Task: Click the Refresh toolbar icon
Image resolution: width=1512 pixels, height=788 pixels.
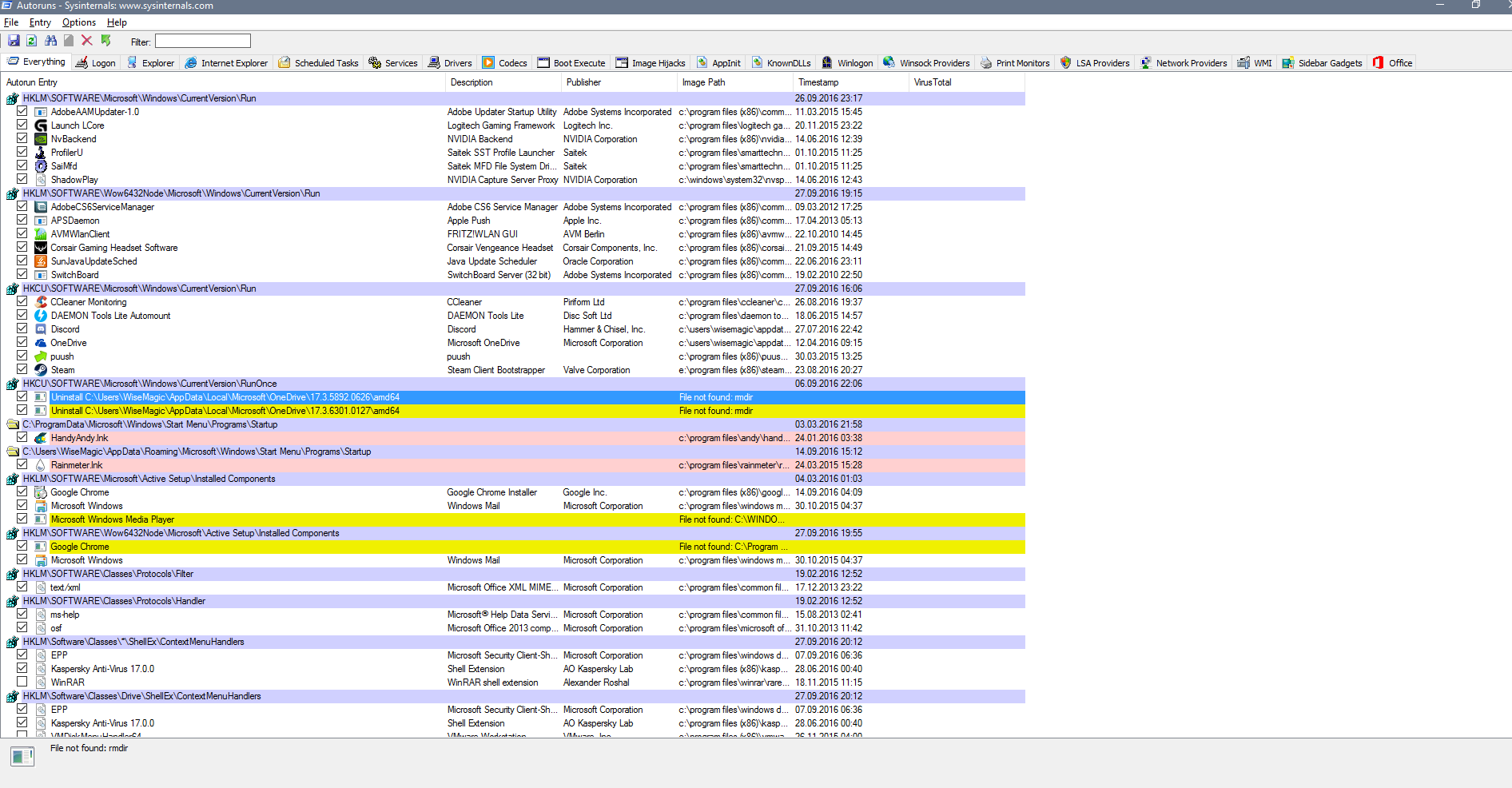Action: (x=31, y=41)
